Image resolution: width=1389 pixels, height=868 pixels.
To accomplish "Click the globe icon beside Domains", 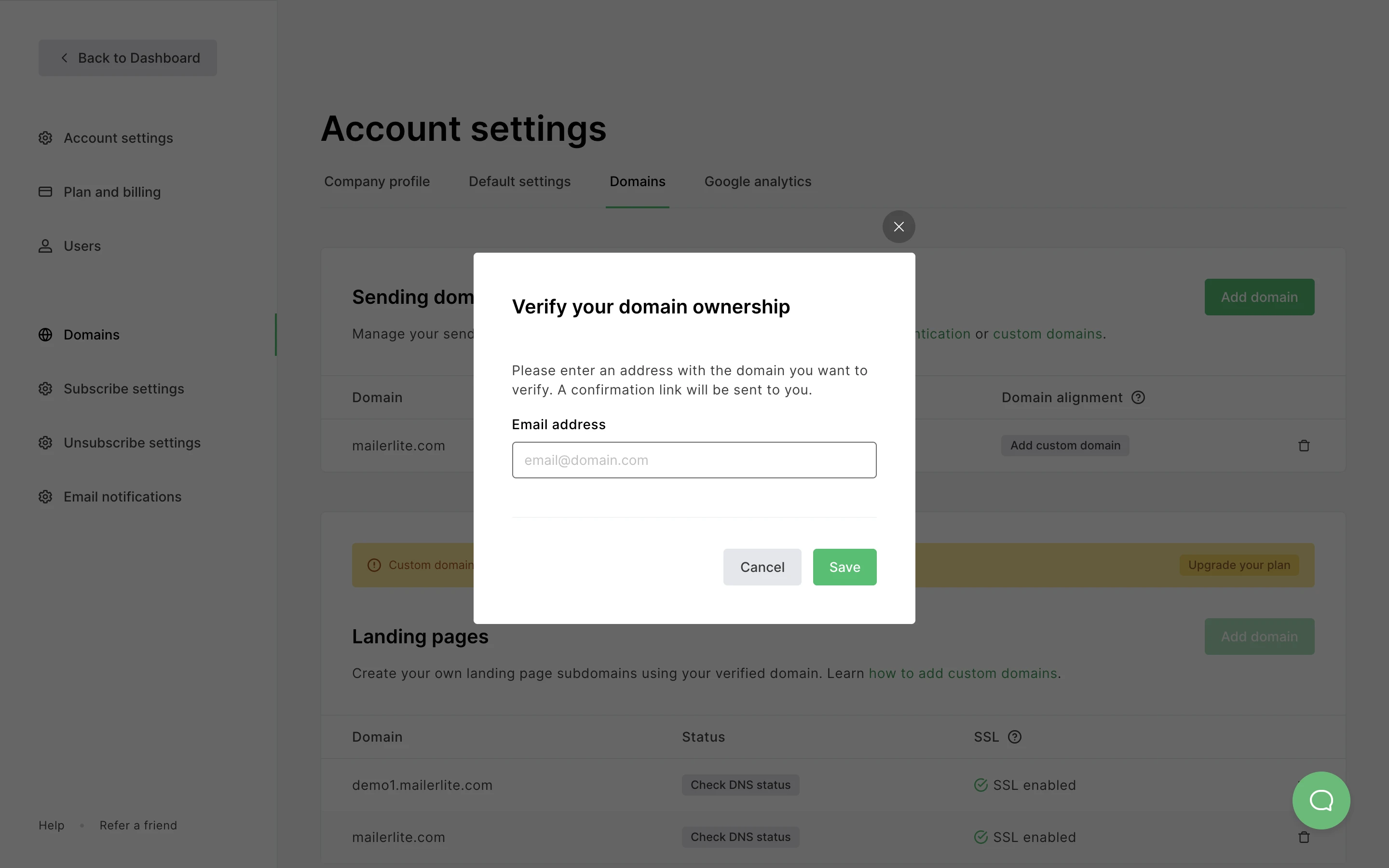I will (45, 335).
